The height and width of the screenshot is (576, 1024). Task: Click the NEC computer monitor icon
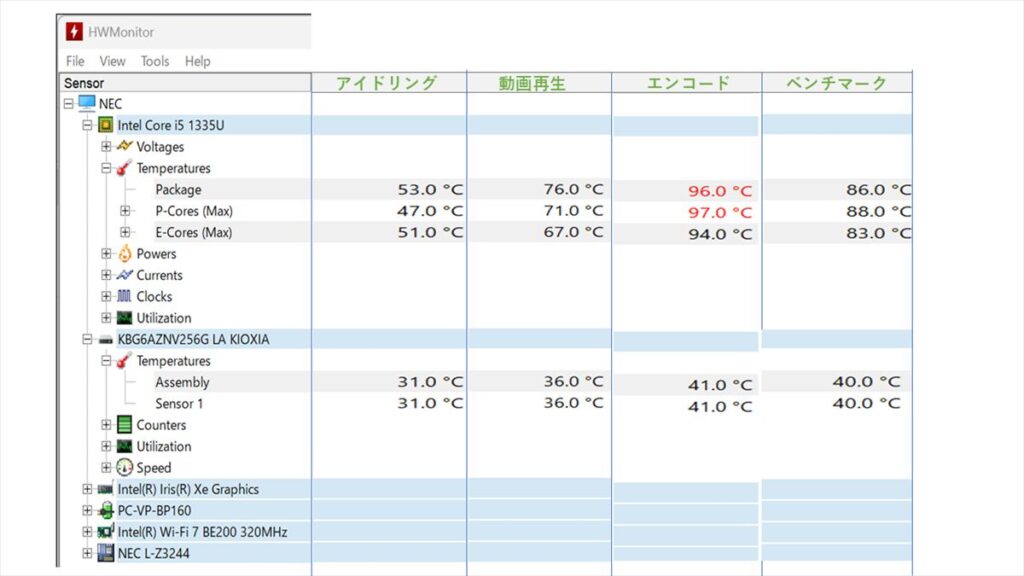coord(87,104)
